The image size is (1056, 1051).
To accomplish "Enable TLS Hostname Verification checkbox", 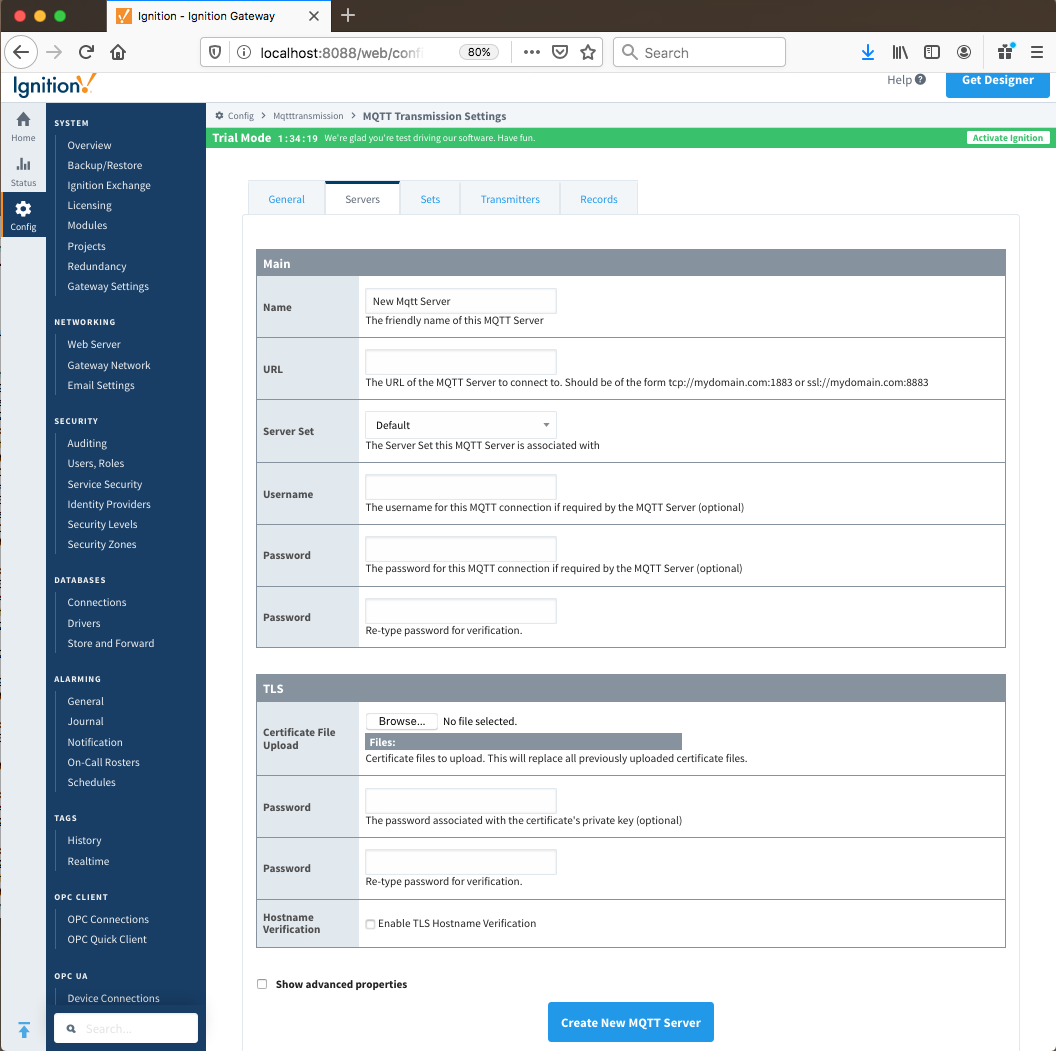I will [370, 924].
